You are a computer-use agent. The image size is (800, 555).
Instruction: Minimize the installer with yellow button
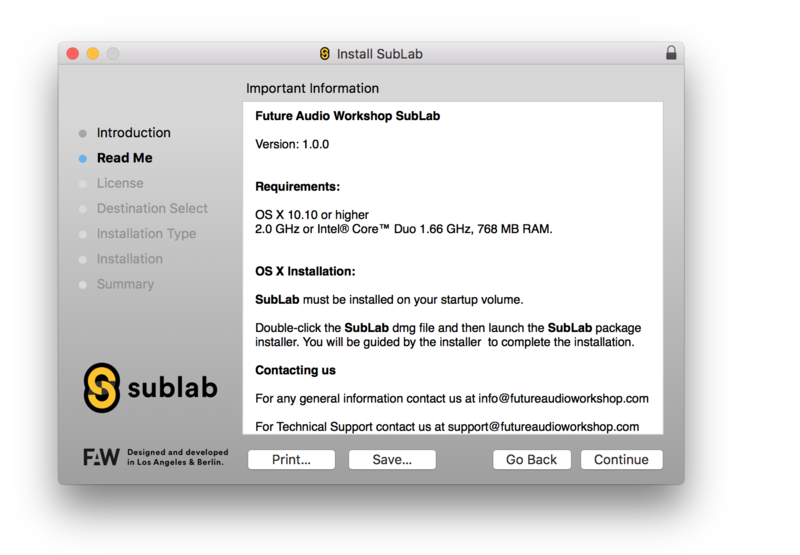(92, 53)
